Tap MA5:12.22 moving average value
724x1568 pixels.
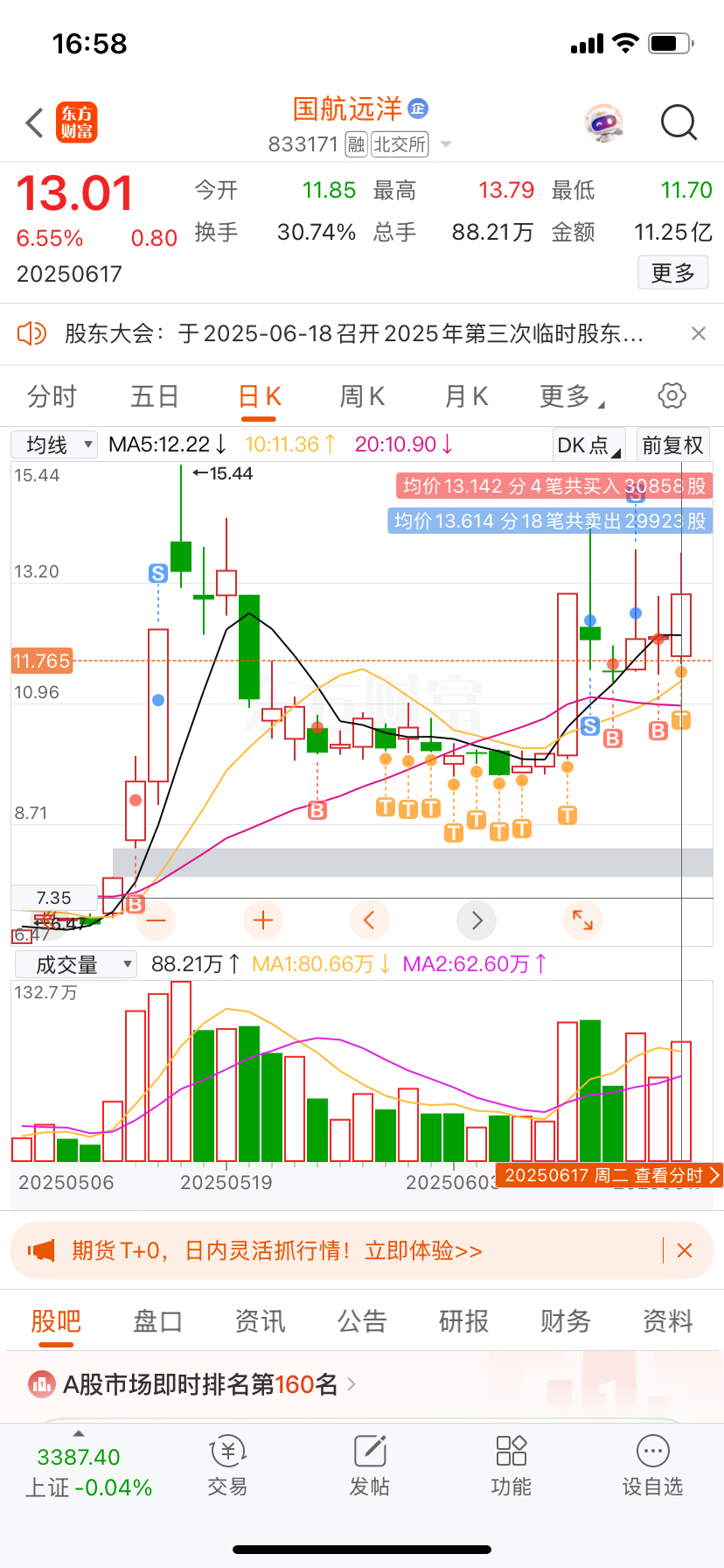[167, 444]
